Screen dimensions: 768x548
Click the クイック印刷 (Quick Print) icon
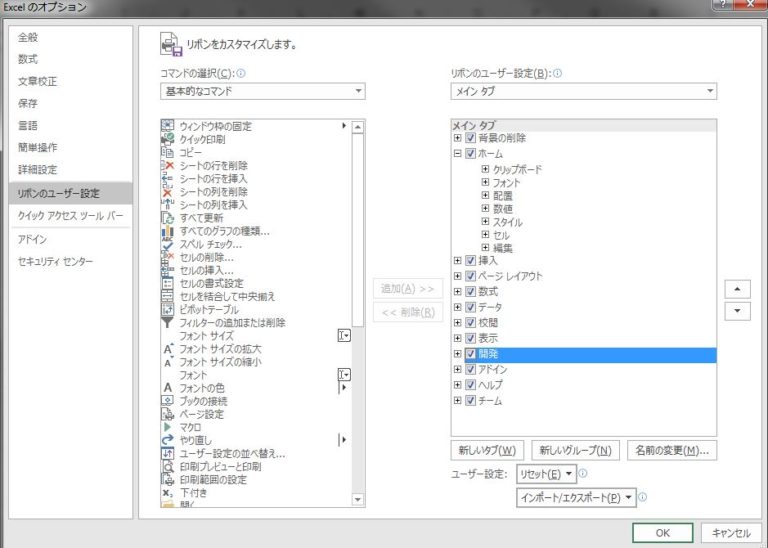point(168,139)
